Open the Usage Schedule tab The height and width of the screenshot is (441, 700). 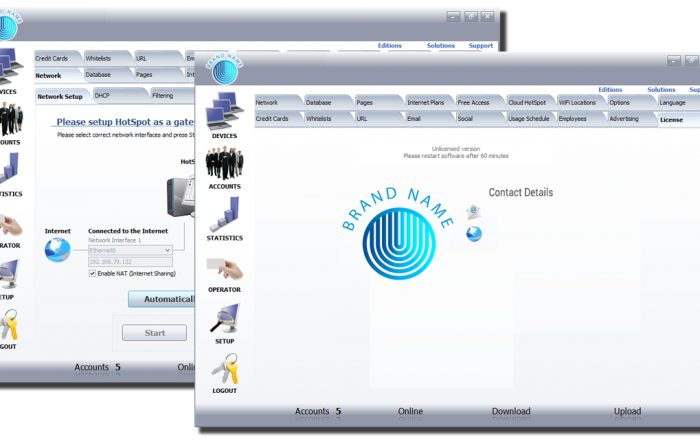tap(528, 118)
